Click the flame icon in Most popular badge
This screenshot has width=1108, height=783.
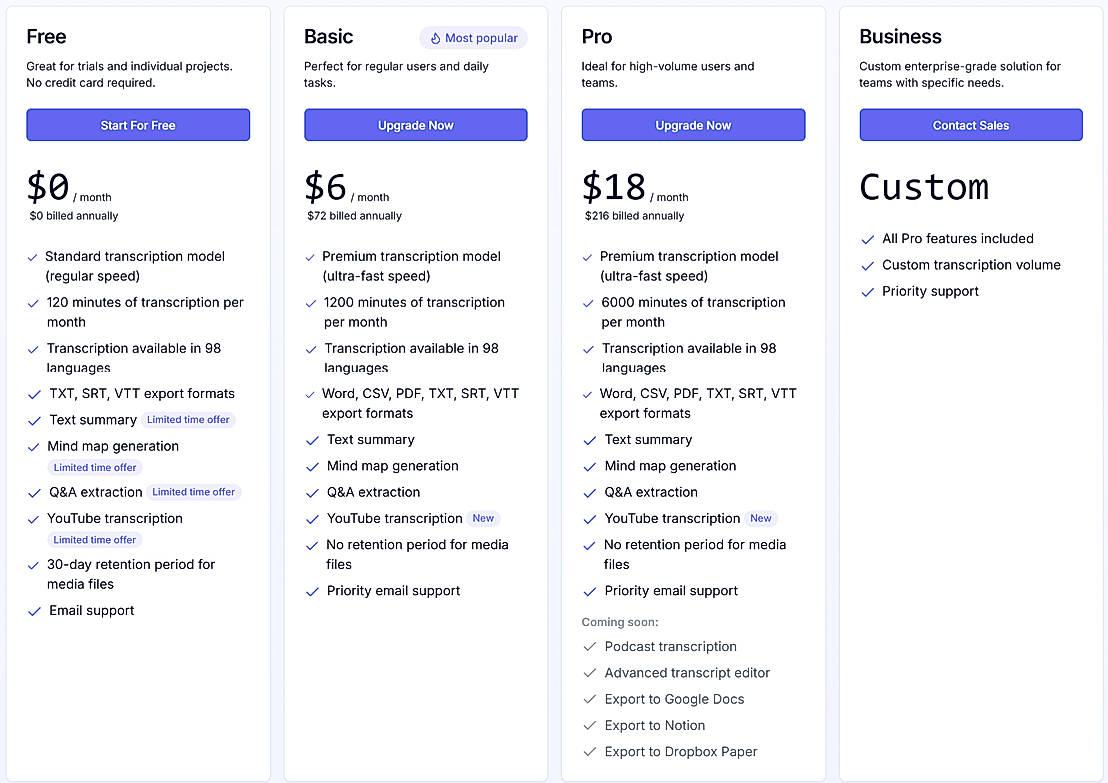(x=435, y=38)
